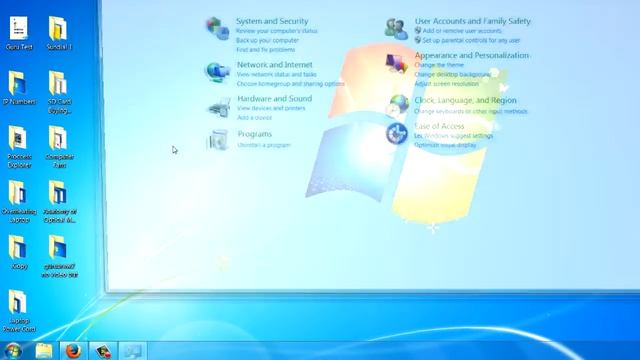Viewport: 640px width, 360px height.
Task: Click Choose homegroup and sharing options
Action: 291,84
